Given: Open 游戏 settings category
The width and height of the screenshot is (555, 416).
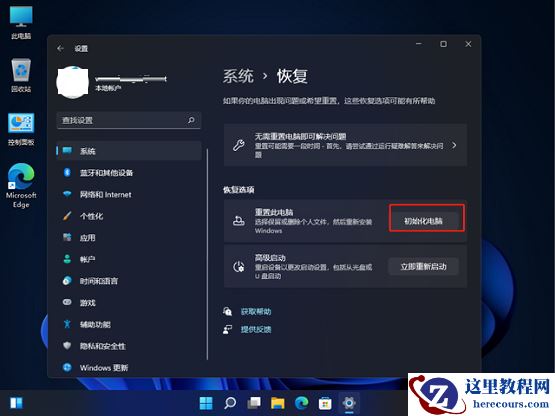Looking at the screenshot, I should tap(129, 302).
